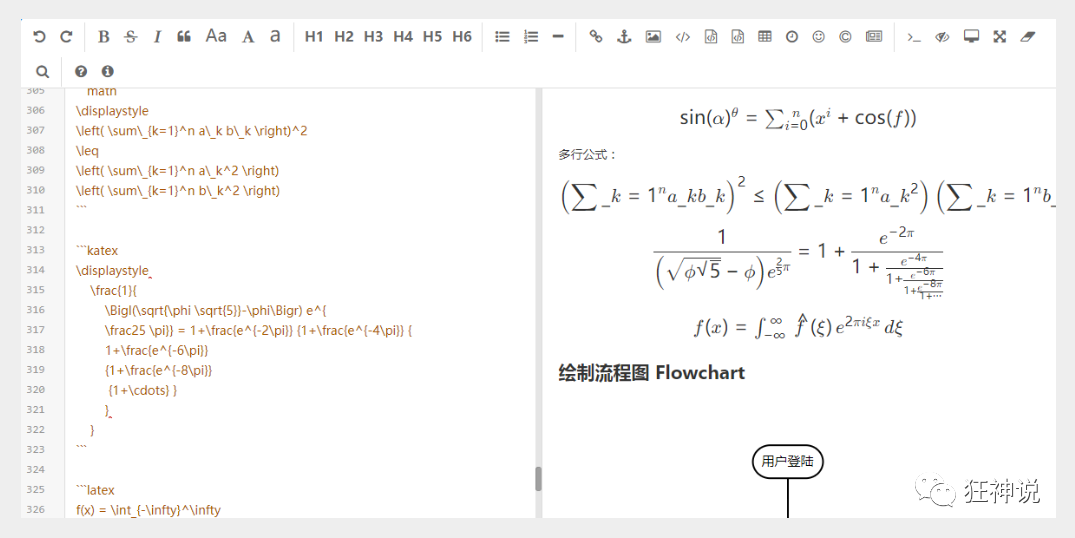Insert an image with picture icon
This screenshot has width=1075, height=538.
(x=653, y=36)
